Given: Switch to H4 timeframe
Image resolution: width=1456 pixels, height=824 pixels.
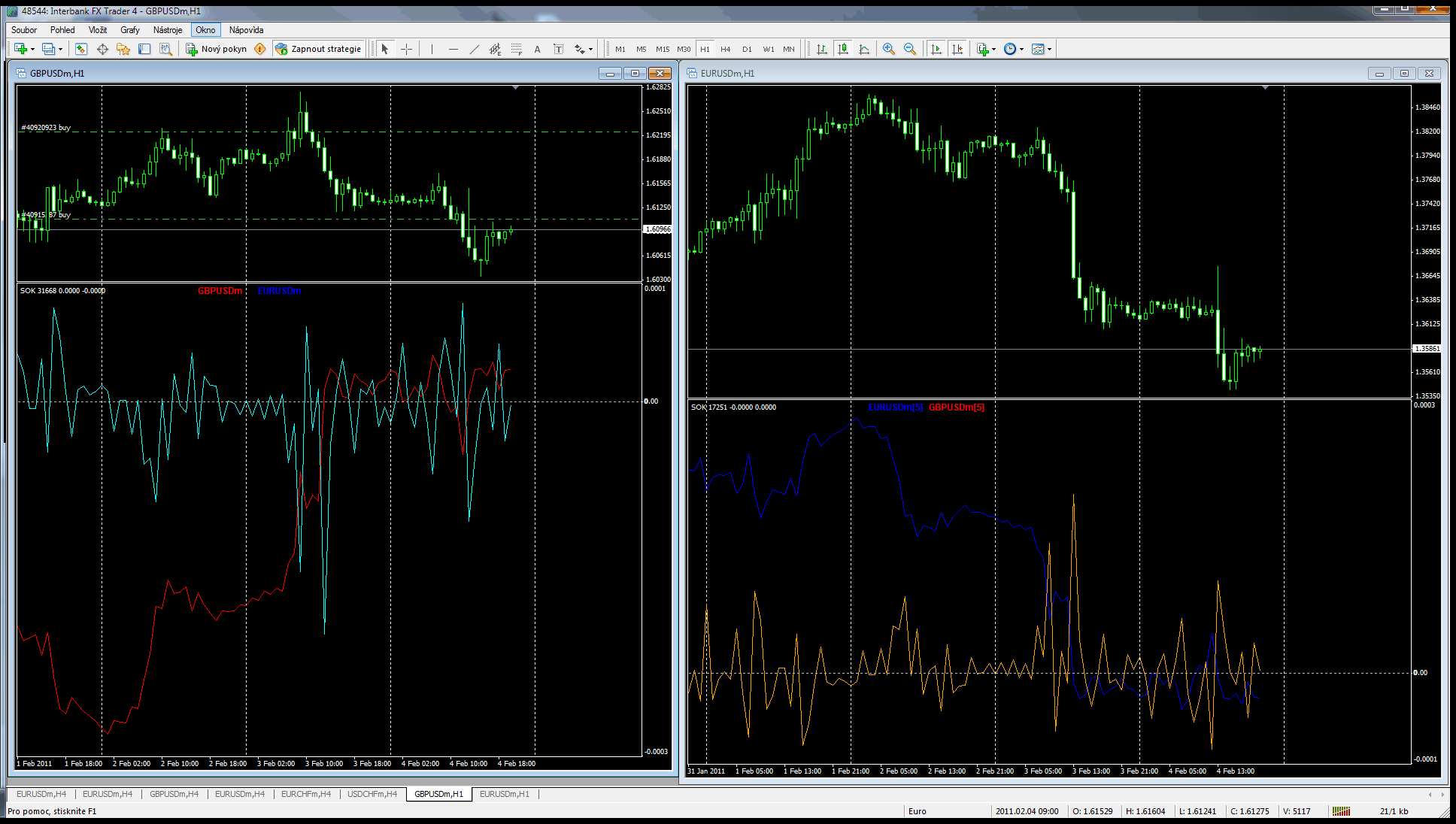Looking at the screenshot, I should (x=725, y=49).
